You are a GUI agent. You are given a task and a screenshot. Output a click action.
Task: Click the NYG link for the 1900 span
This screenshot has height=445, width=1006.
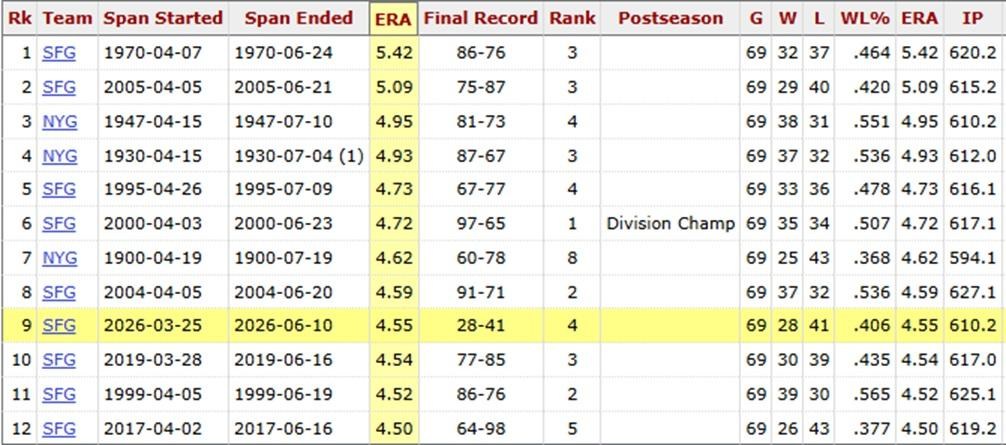point(60,258)
